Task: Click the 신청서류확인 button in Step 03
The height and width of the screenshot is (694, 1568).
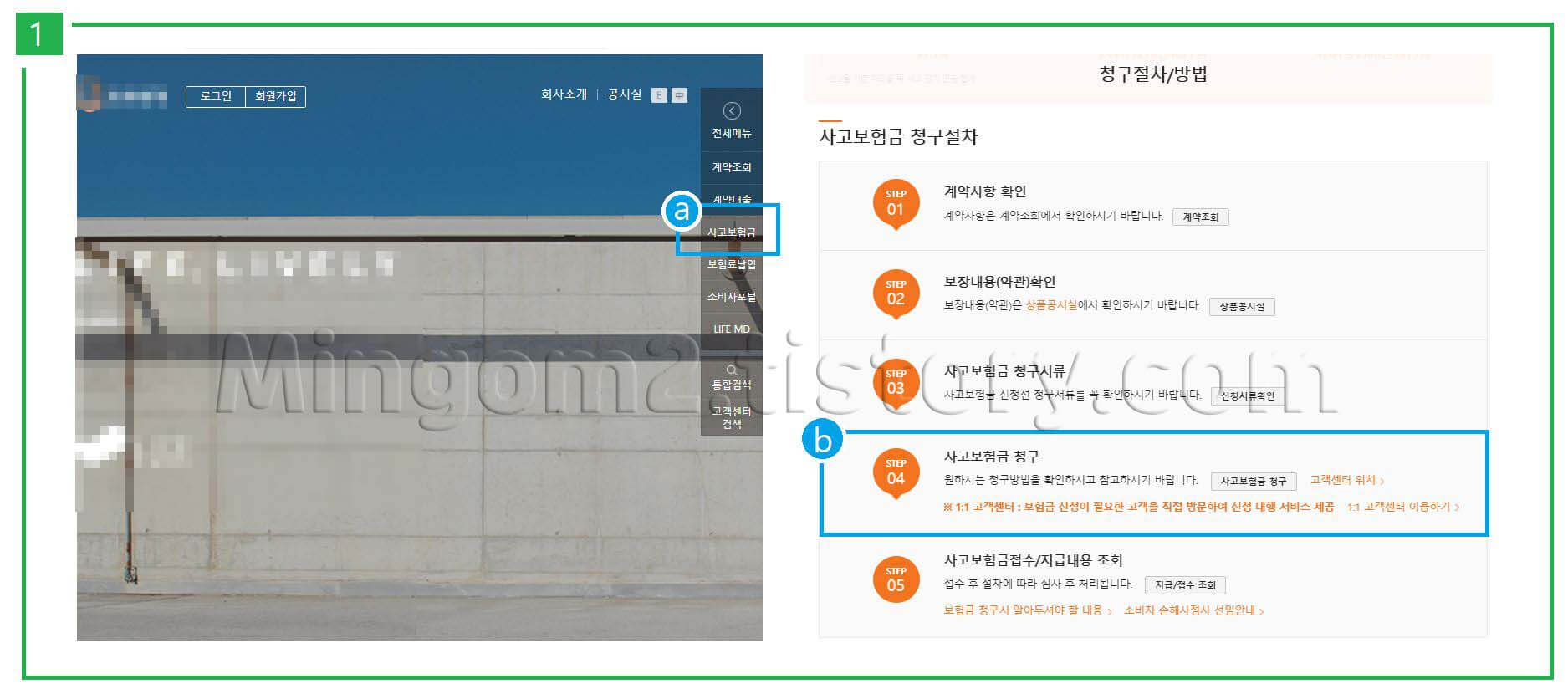Action: [1247, 396]
